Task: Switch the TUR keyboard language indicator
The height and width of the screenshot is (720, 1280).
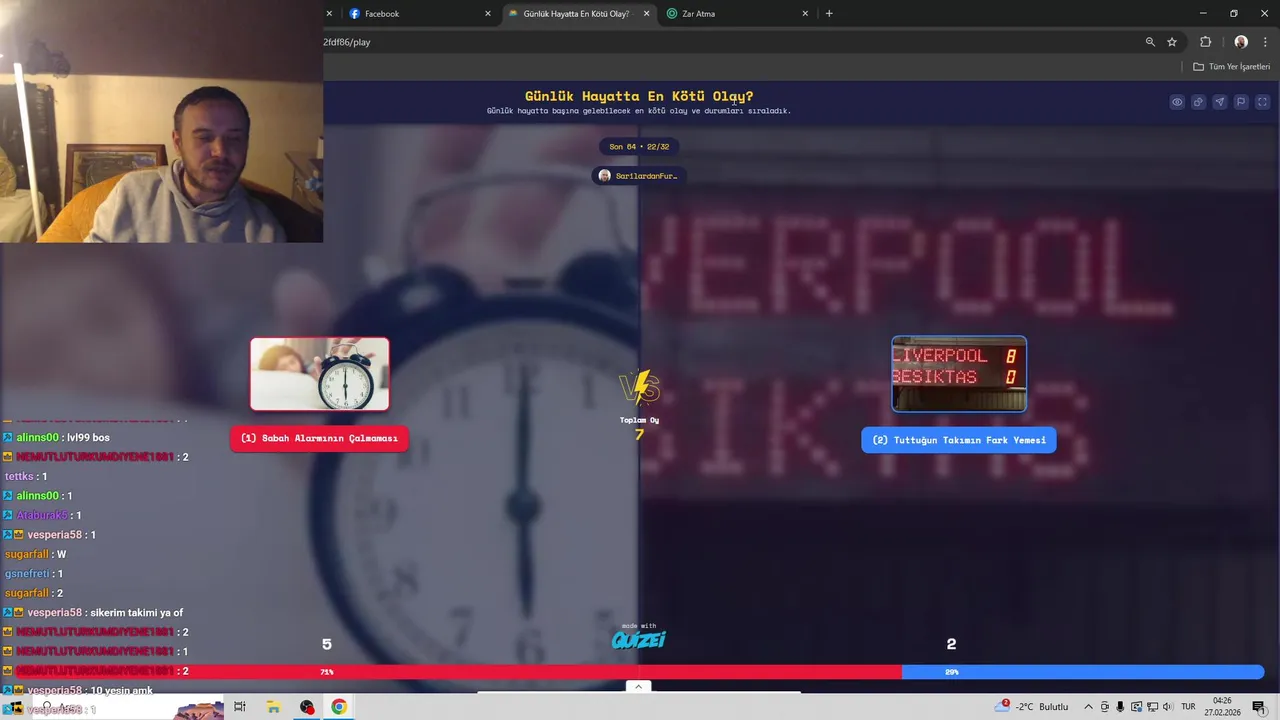Action: (x=1188, y=707)
